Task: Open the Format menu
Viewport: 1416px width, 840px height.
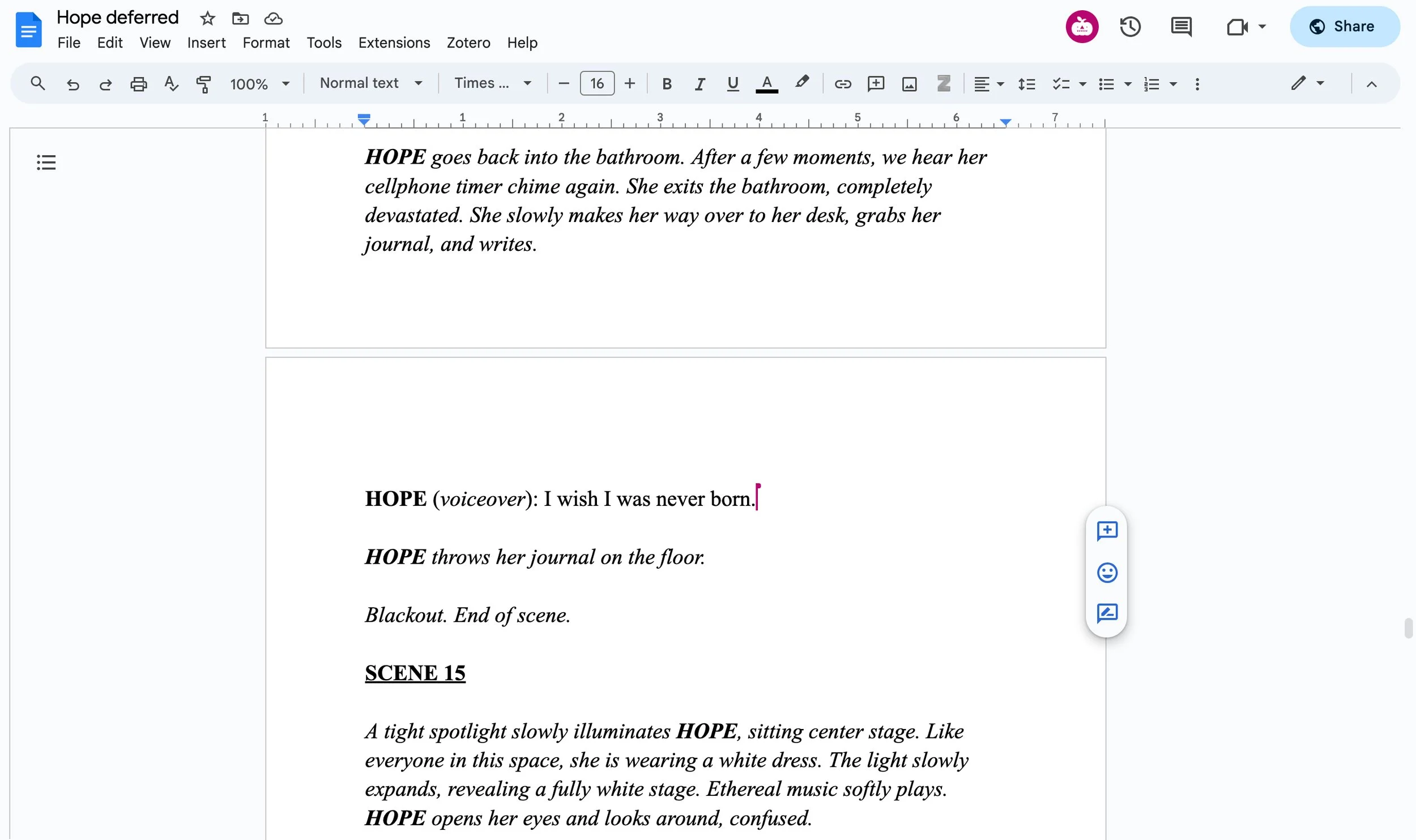Action: pyautogui.click(x=266, y=42)
